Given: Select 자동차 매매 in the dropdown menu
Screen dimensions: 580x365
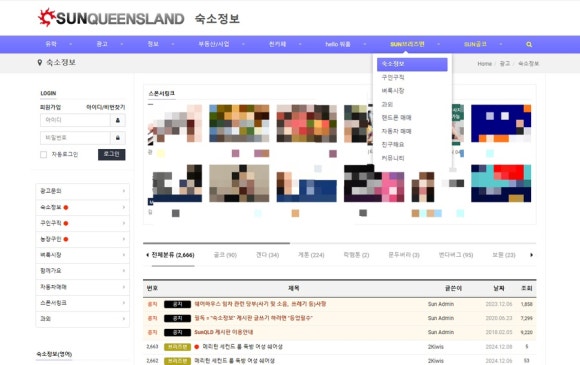Looking at the screenshot, I should tap(397, 131).
